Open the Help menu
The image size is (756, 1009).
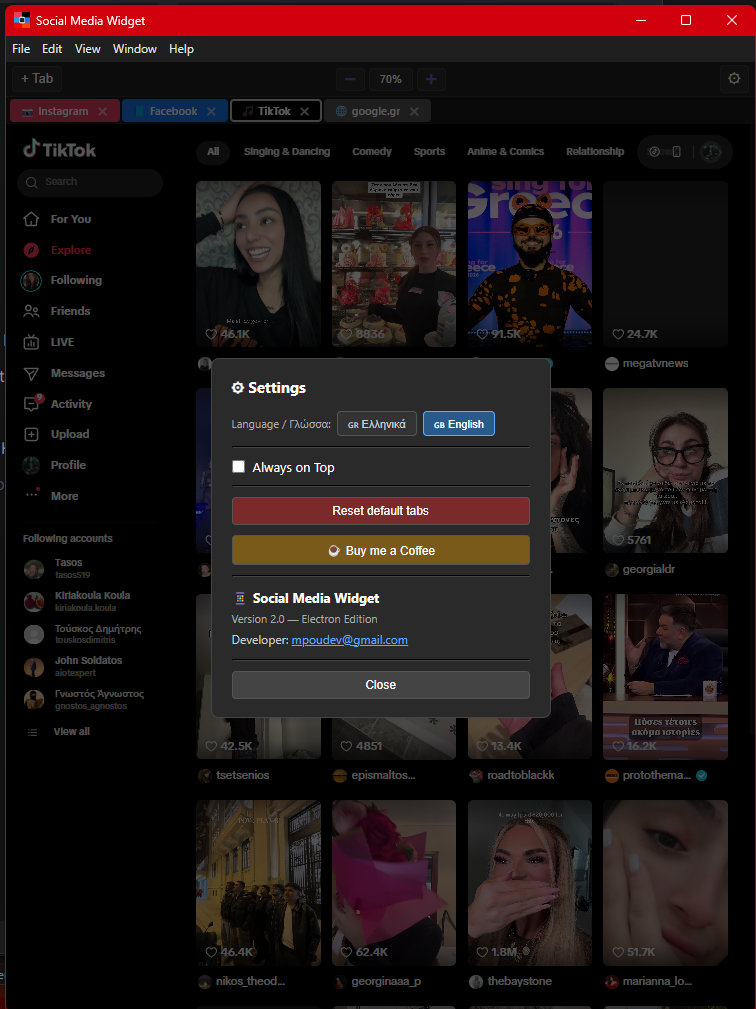pyautogui.click(x=181, y=49)
